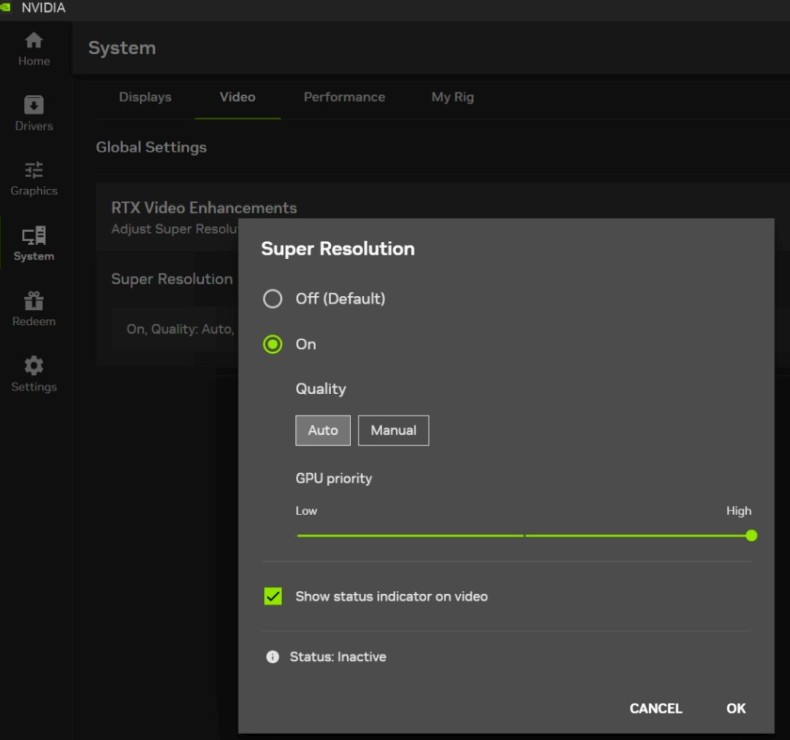Click the 'System' page heading

[122, 48]
